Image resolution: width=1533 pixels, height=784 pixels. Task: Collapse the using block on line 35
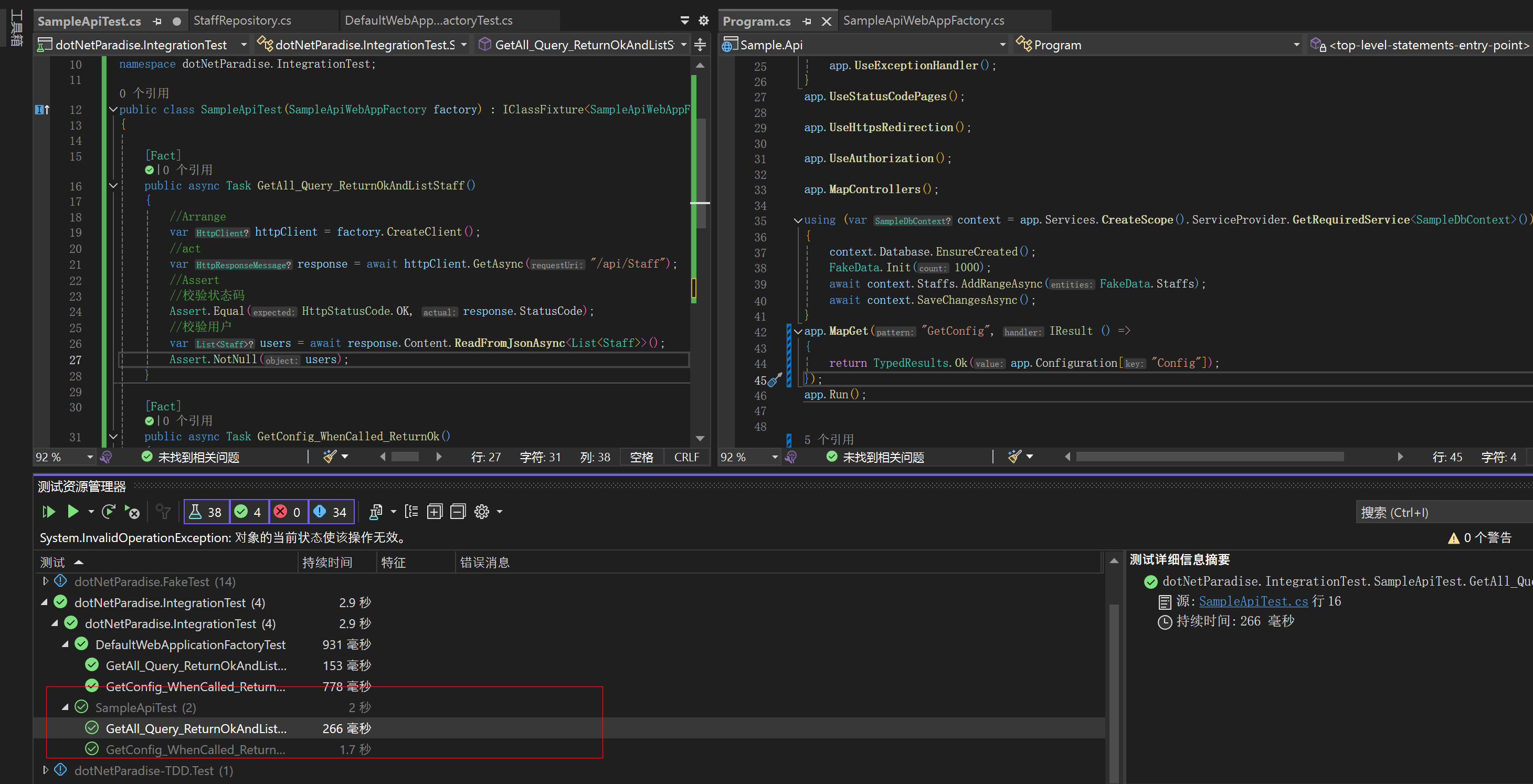pos(797,220)
